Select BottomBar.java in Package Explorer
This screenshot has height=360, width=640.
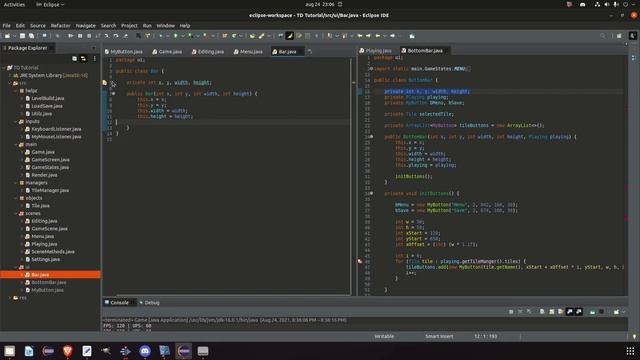tap(49, 282)
